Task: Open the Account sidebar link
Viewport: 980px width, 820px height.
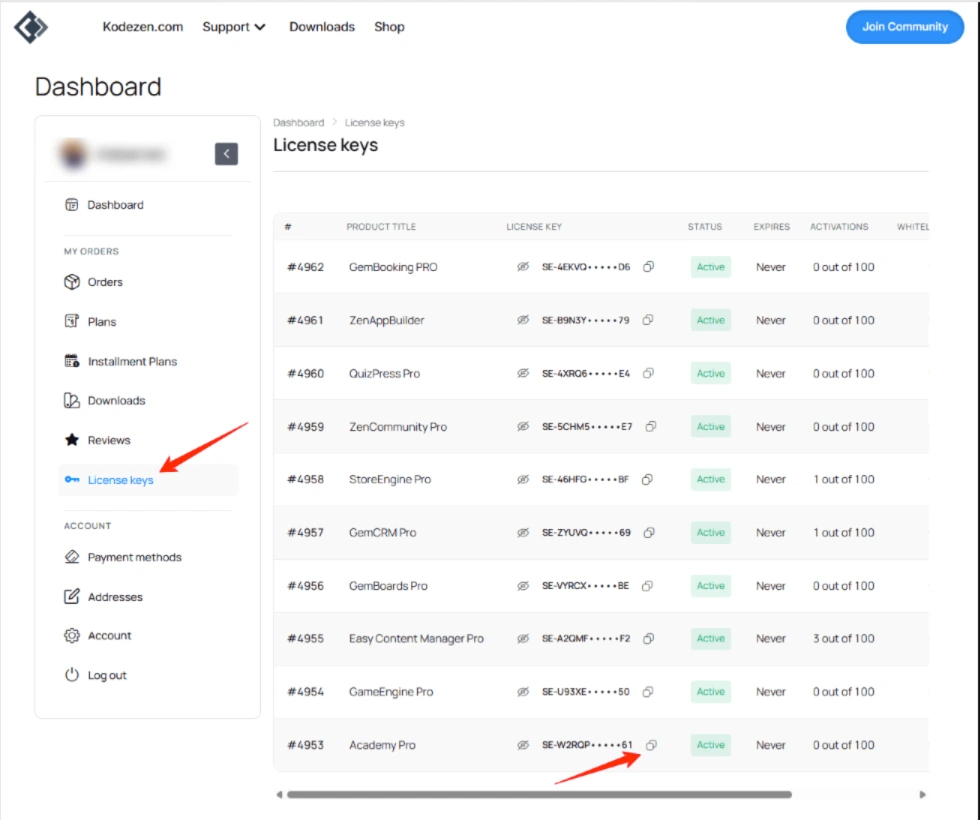Action: coord(148,635)
